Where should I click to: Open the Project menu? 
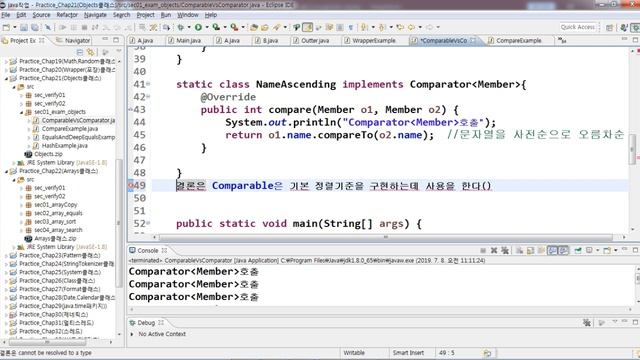(x=145, y=15)
